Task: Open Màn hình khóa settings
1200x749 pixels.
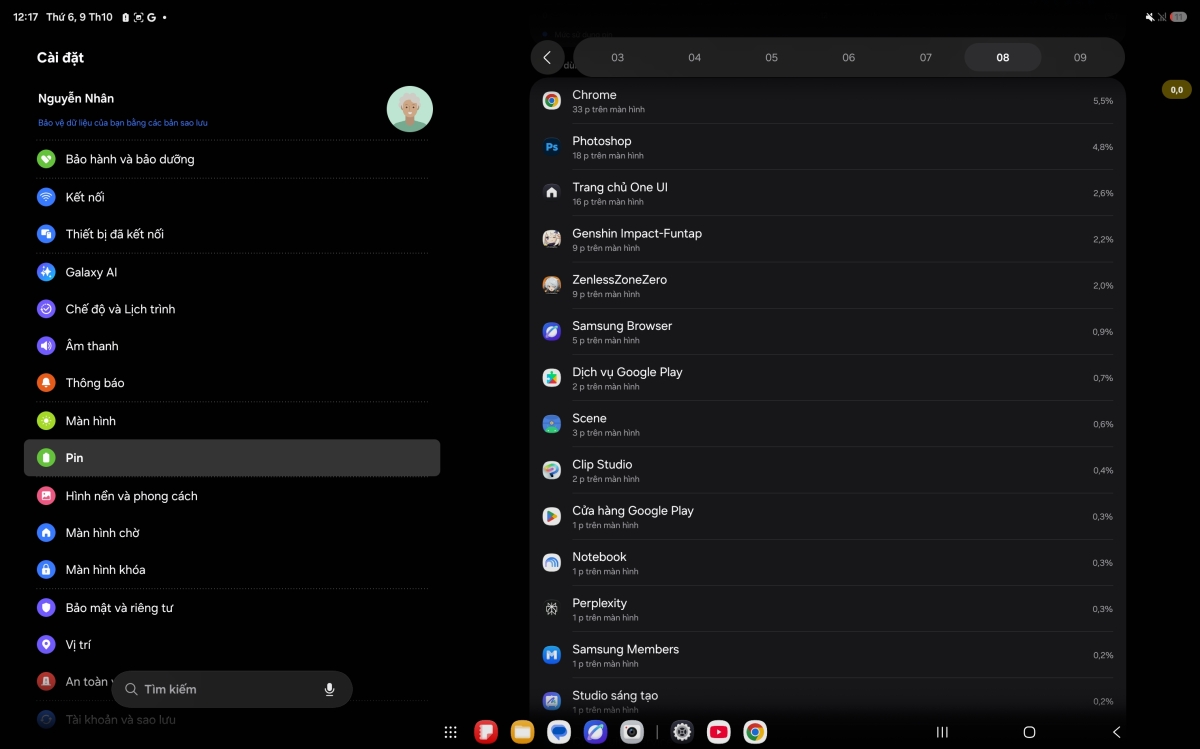Action: [232, 570]
